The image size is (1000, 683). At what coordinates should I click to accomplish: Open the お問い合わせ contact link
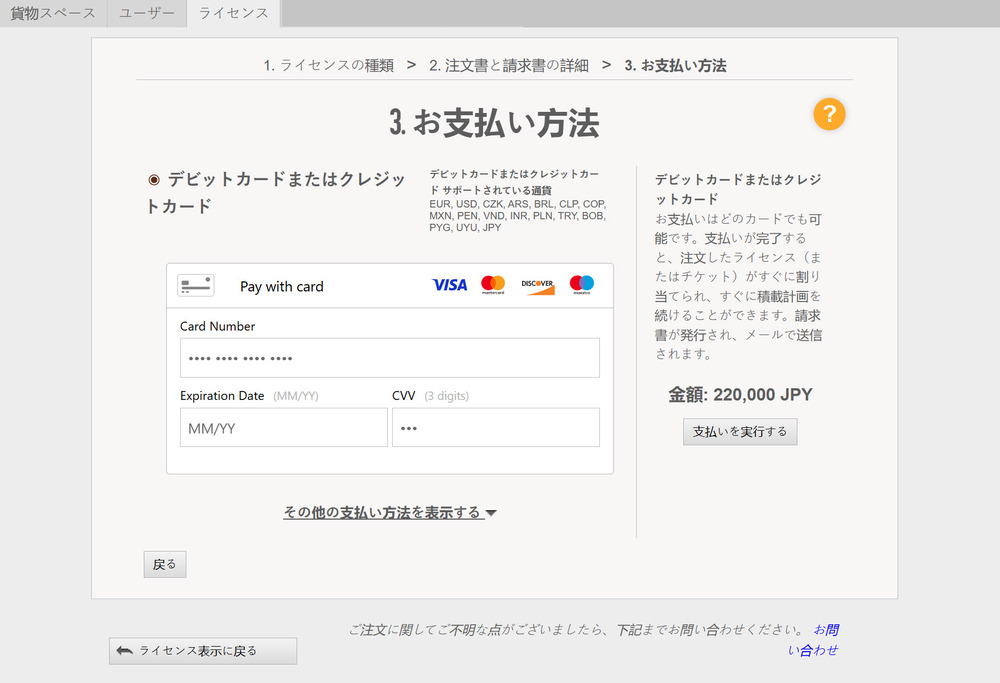(x=825, y=640)
